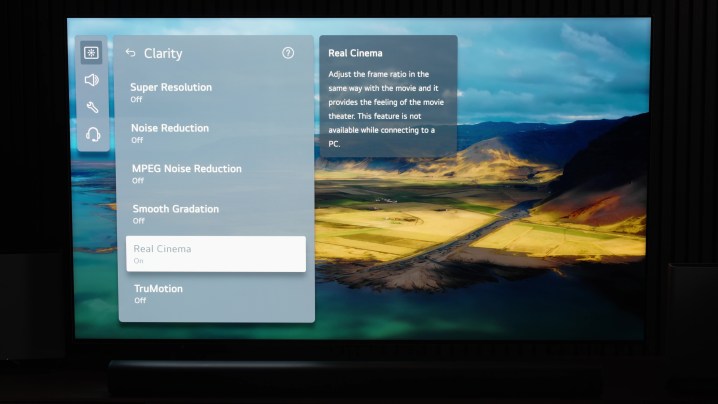718x404 pixels.
Task: Click the Clarity menu title
Action: [163, 53]
